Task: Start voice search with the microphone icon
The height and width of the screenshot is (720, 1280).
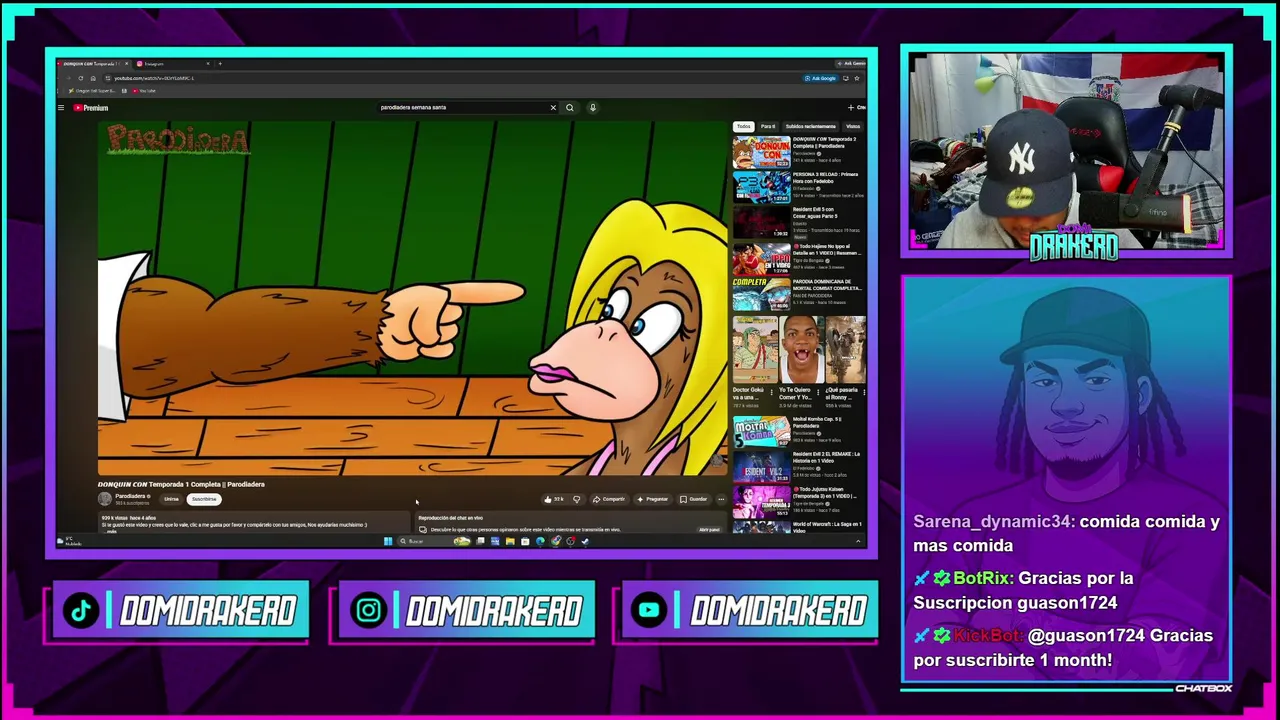Action: point(592,108)
